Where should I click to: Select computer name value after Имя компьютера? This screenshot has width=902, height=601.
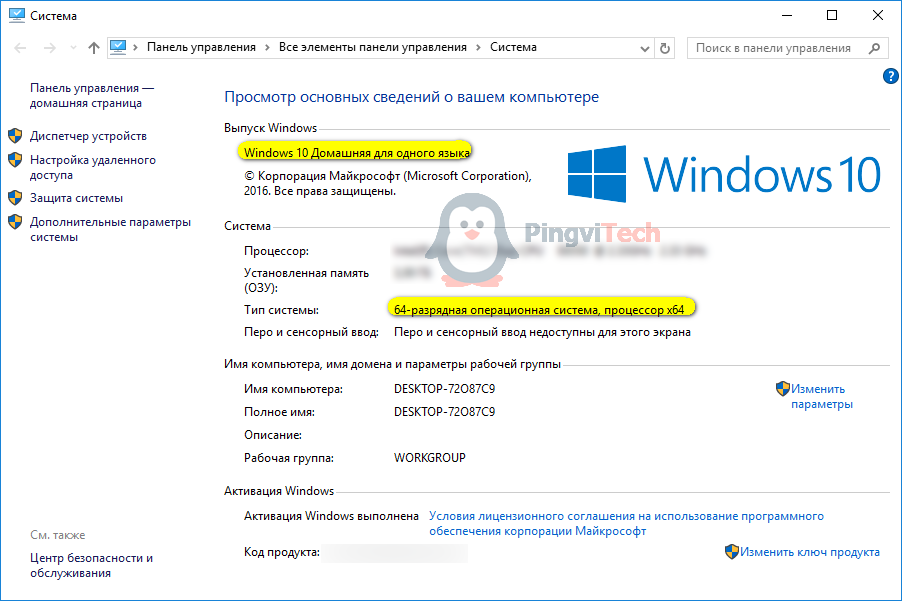tap(444, 389)
